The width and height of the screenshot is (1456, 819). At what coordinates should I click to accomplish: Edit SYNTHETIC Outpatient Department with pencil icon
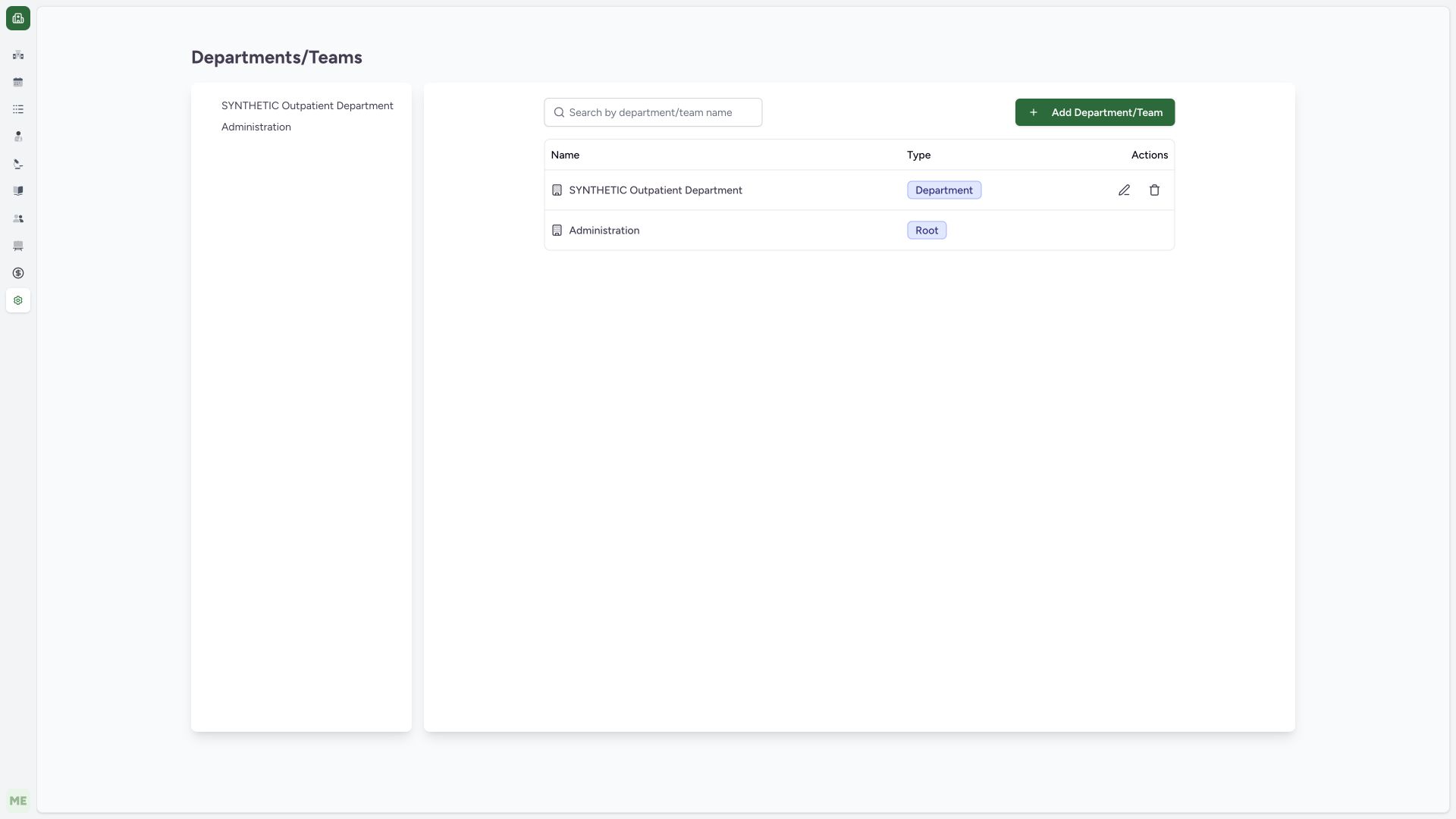coord(1124,190)
